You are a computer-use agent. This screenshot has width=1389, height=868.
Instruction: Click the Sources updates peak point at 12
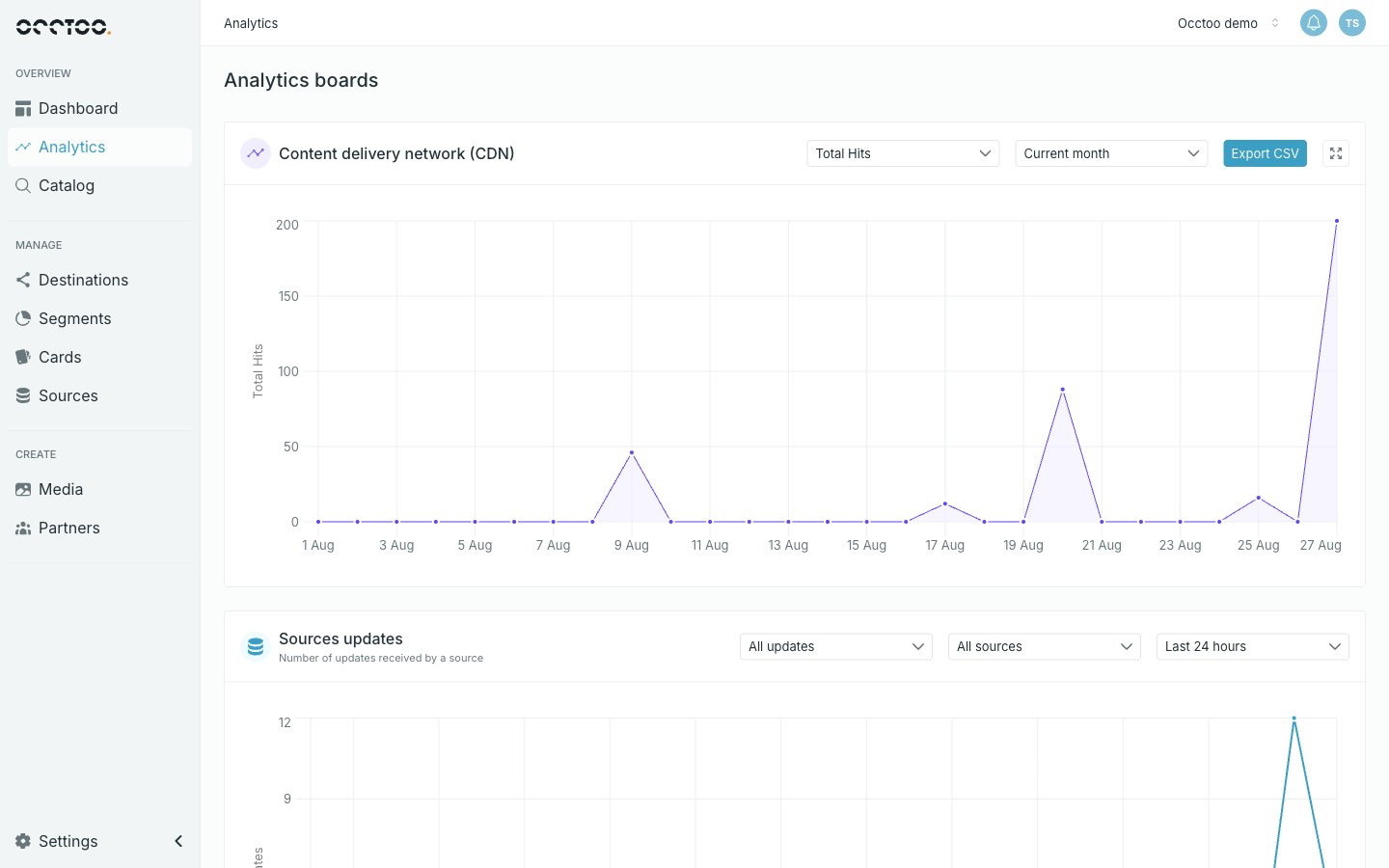pos(1294,719)
